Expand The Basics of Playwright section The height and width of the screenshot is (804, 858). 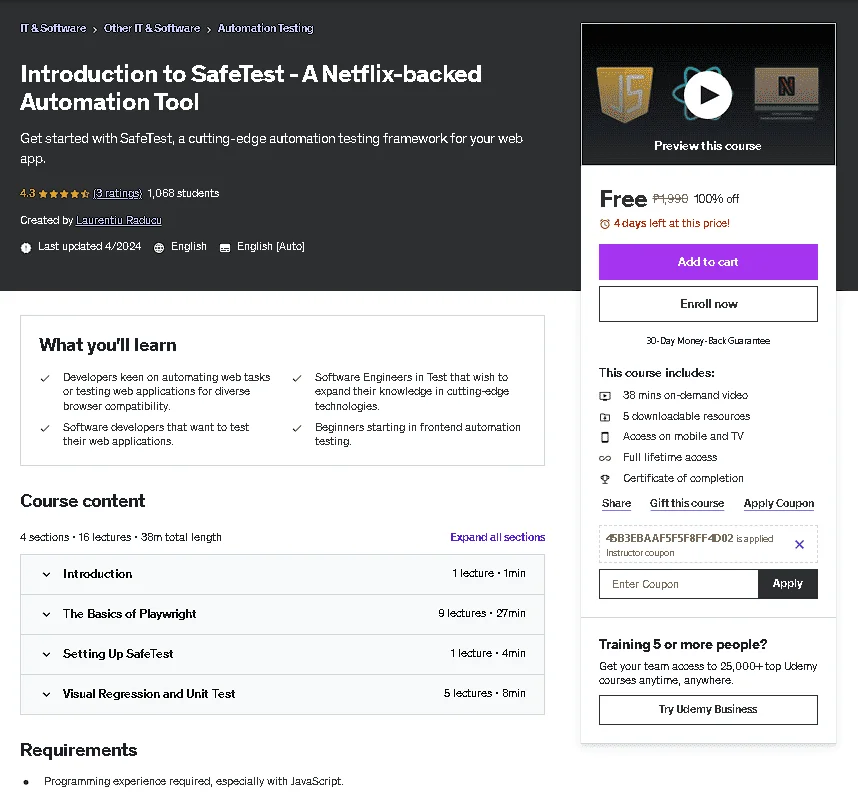282,614
